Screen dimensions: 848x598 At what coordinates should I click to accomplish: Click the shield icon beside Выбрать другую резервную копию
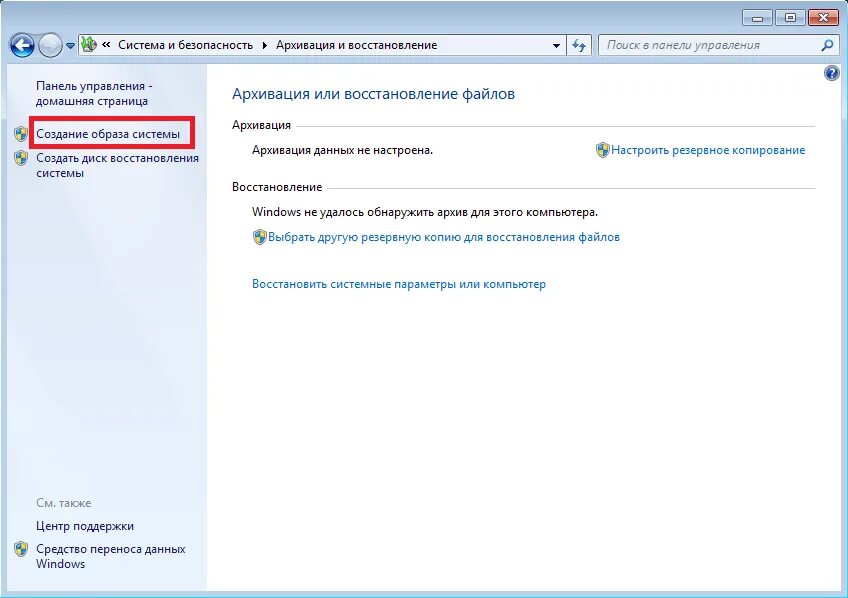tap(260, 237)
